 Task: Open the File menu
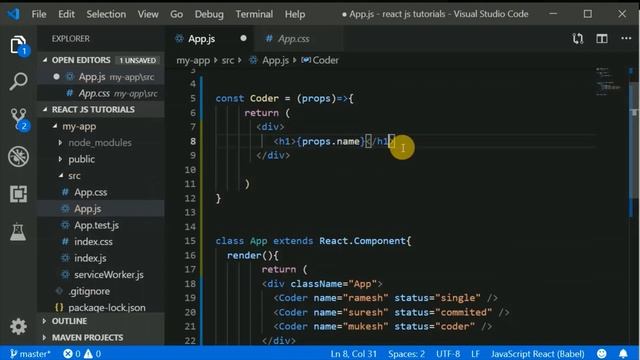pos(39,14)
